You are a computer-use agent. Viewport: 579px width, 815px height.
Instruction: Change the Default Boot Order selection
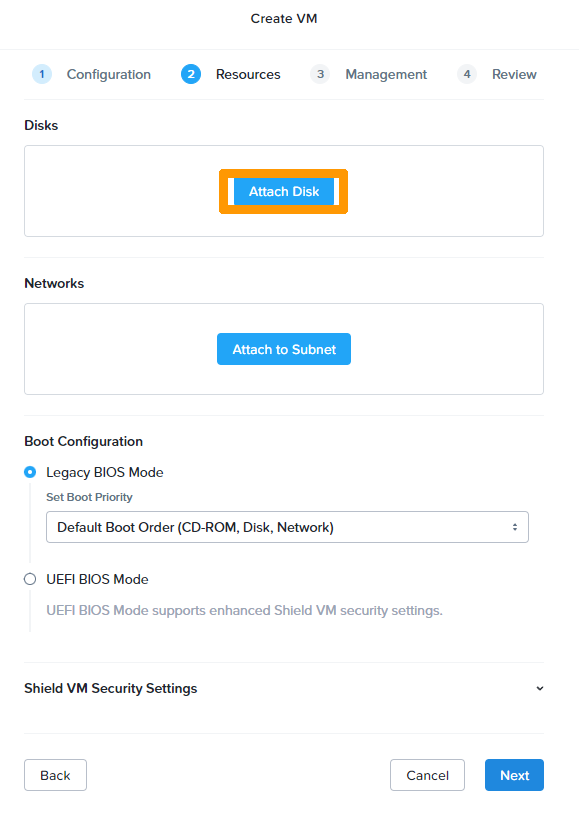click(x=287, y=527)
